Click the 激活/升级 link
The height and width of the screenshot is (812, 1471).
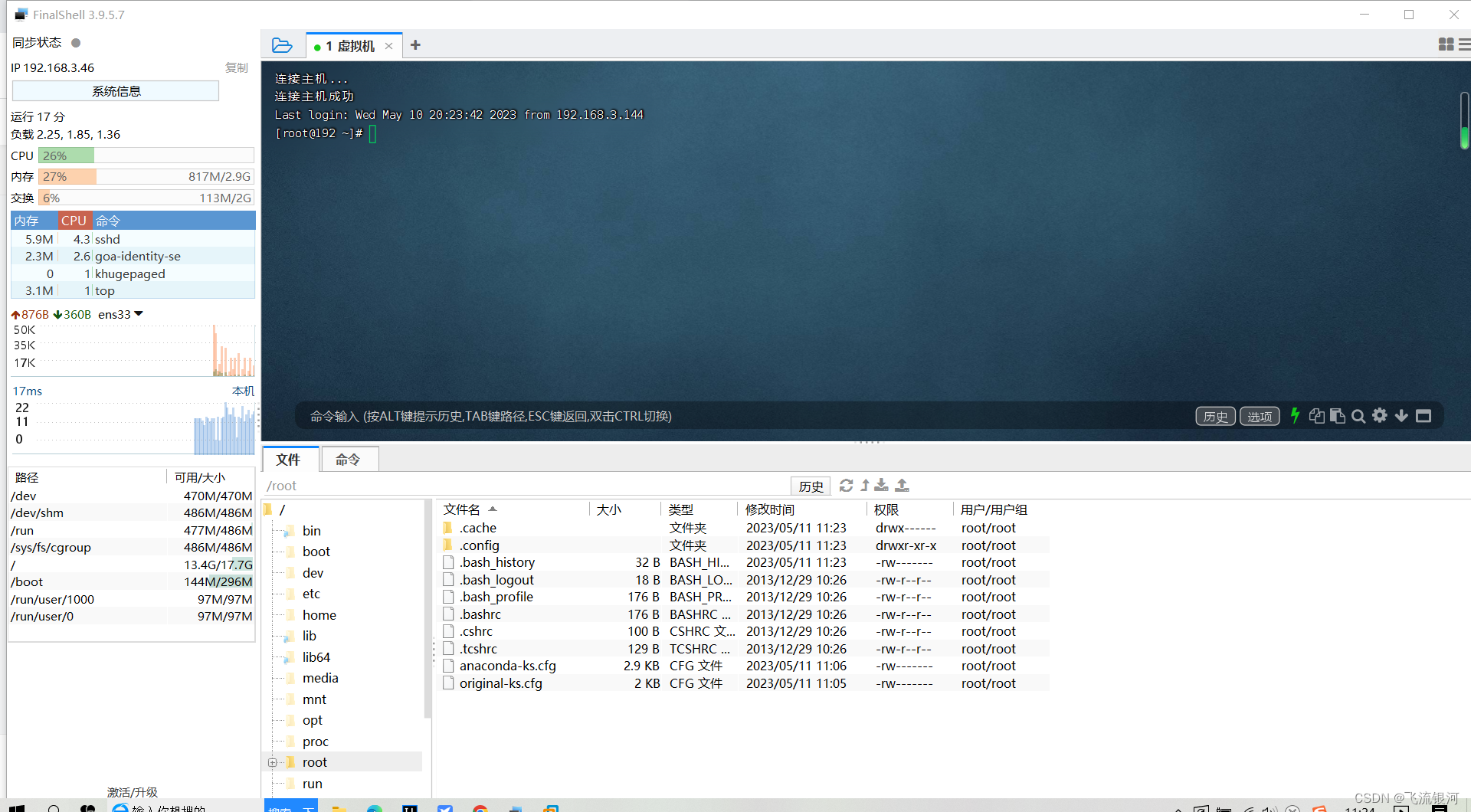coord(133,792)
